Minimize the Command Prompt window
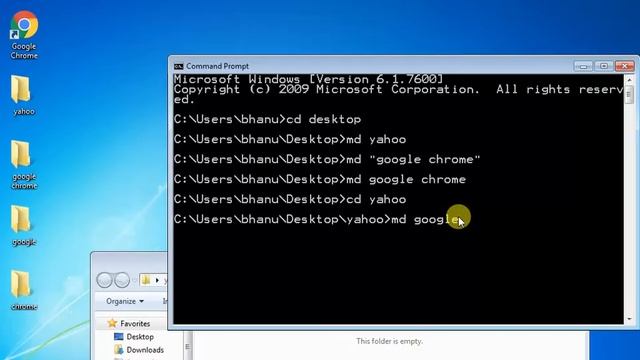Screen dimensions: 640x360 (x=583, y=66)
